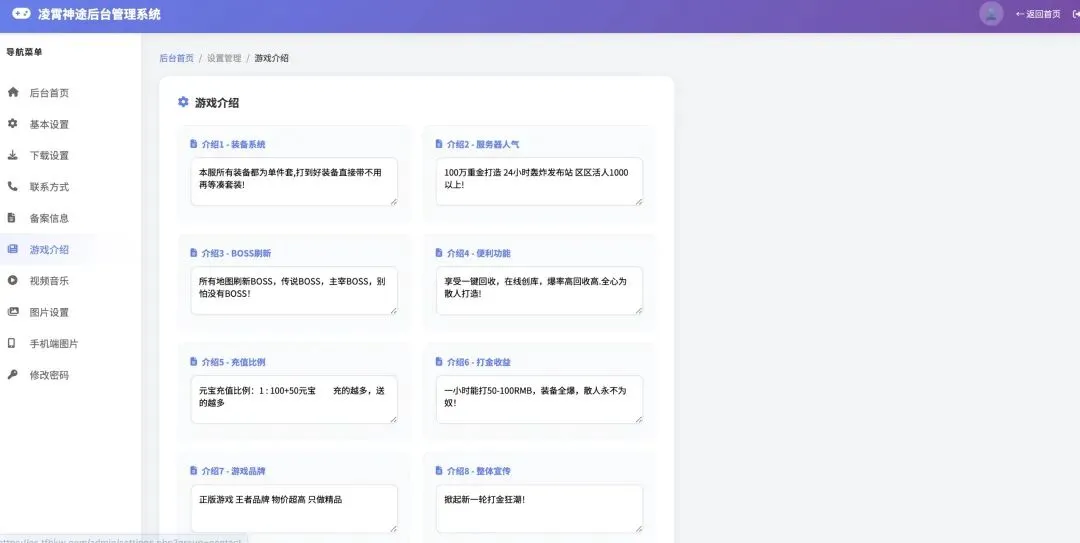Click the home icon beside 后台首页
This screenshot has width=1080, height=543.
tap(13, 92)
